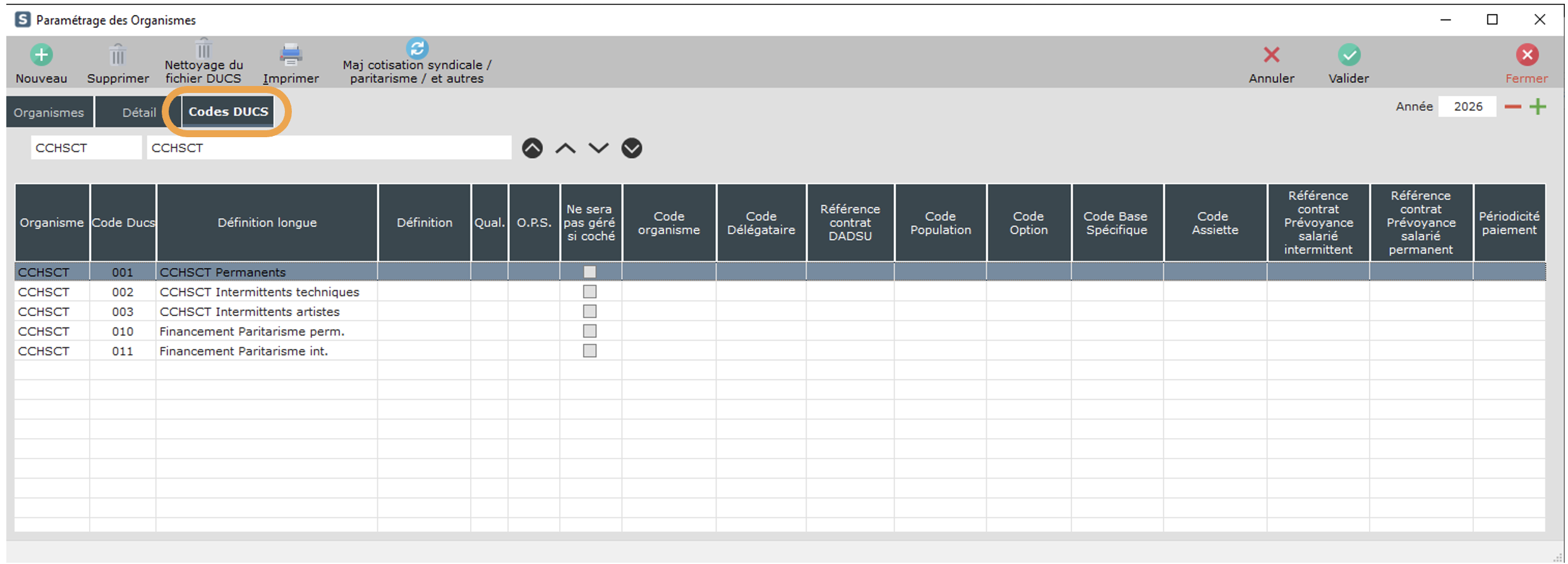
Task: Click the Année 2026 field
Action: (x=1467, y=107)
